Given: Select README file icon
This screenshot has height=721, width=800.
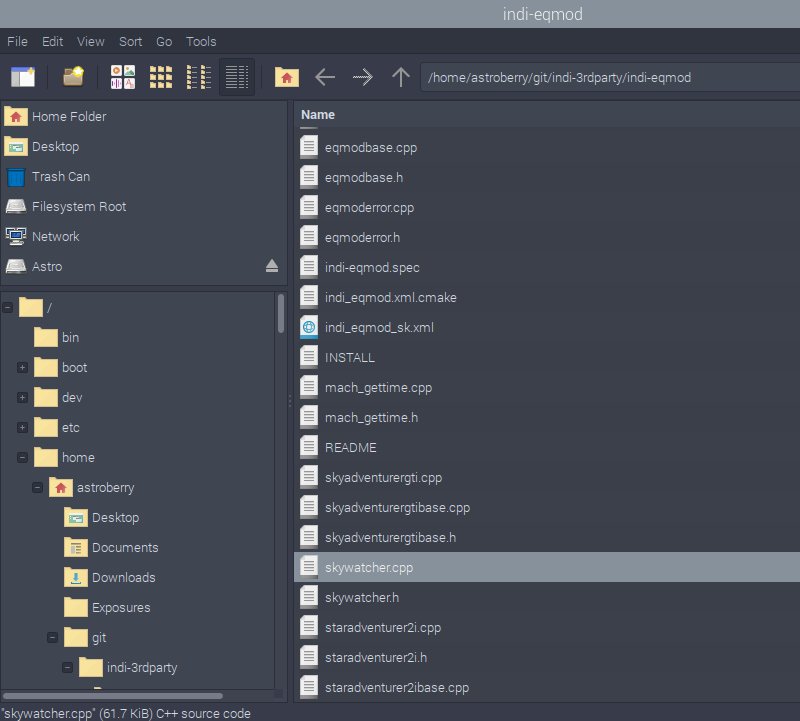Looking at the screenshot, I should [309, 447].
